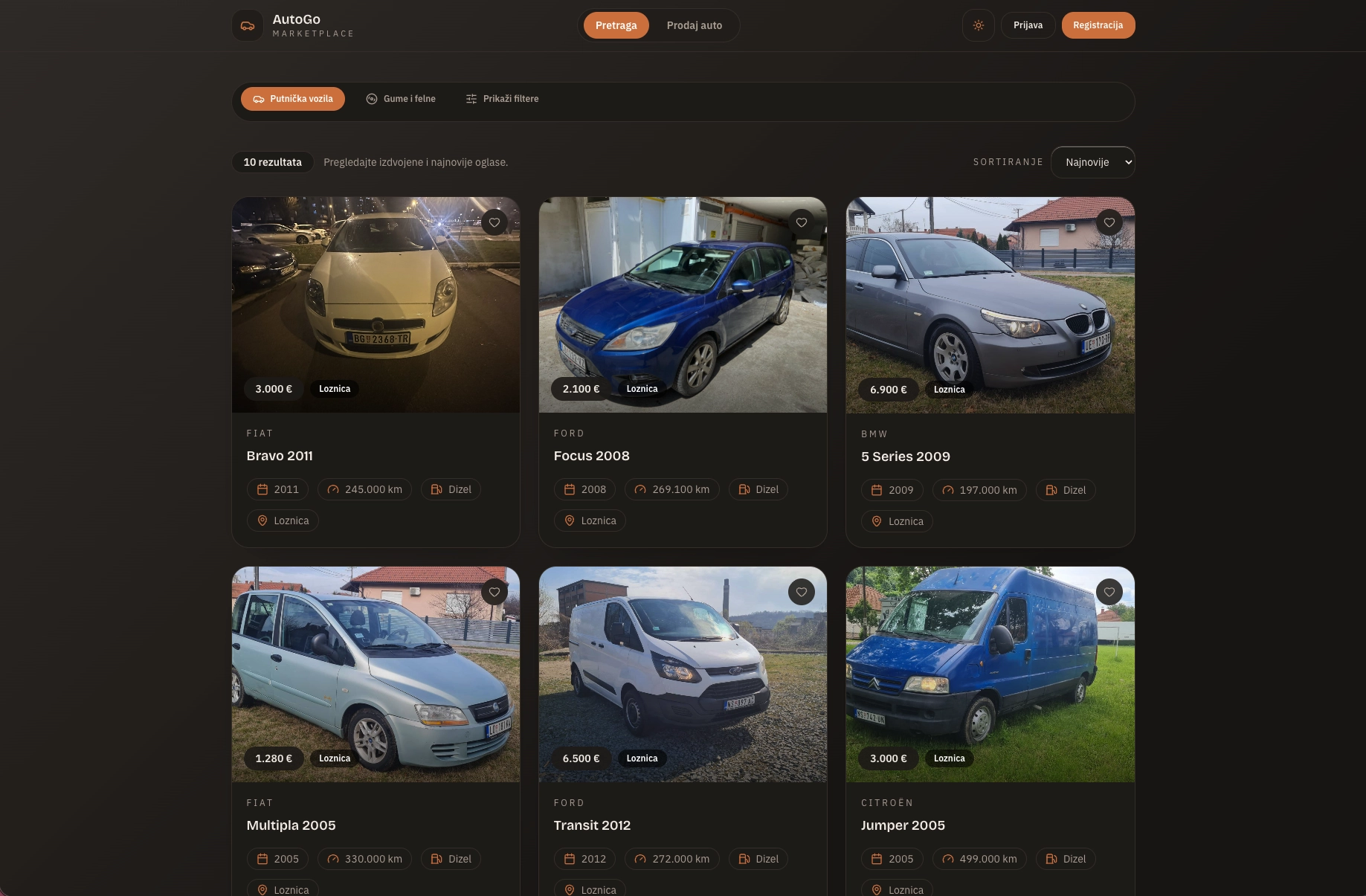
Task: Click the Loznica badge on the Transit photo
Action: [642, 758]
